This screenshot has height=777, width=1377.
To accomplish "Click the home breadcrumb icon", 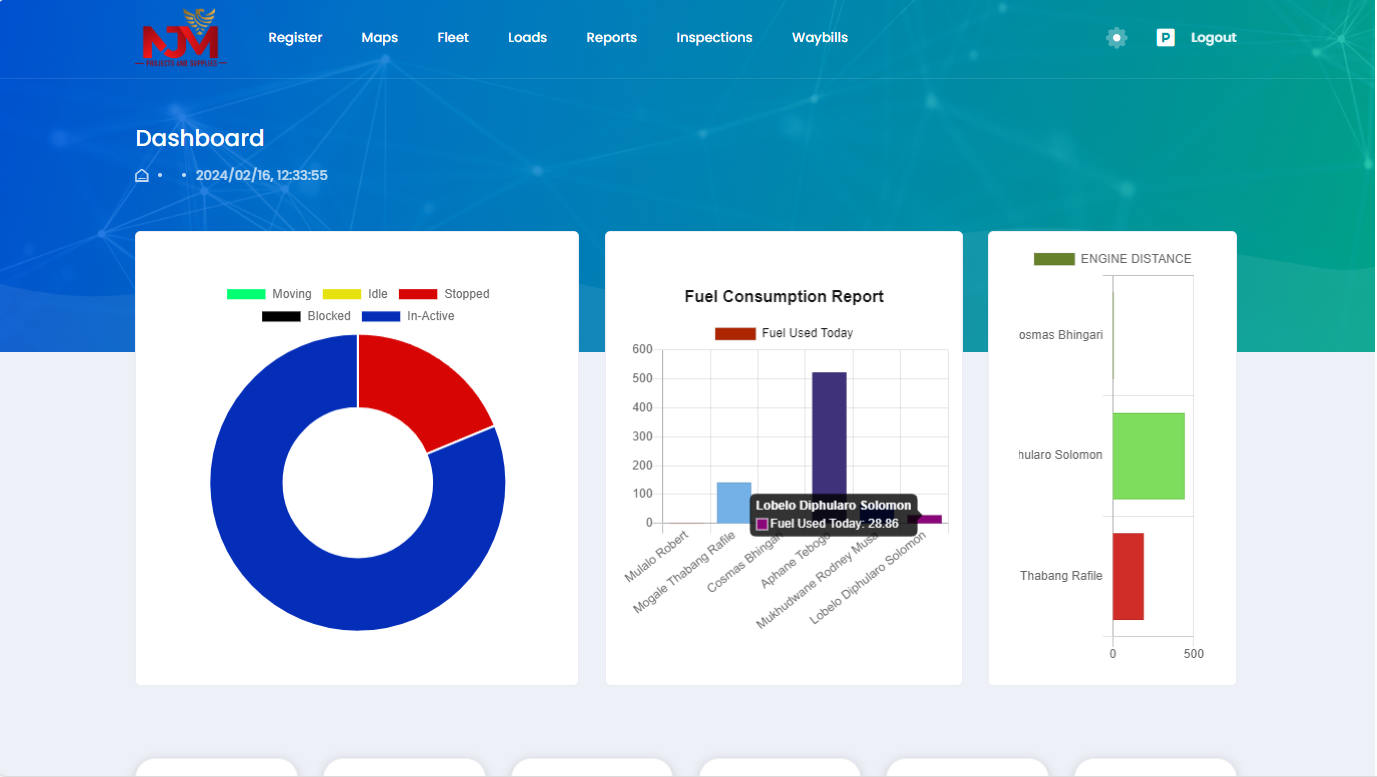I will [x=142, y=176].
